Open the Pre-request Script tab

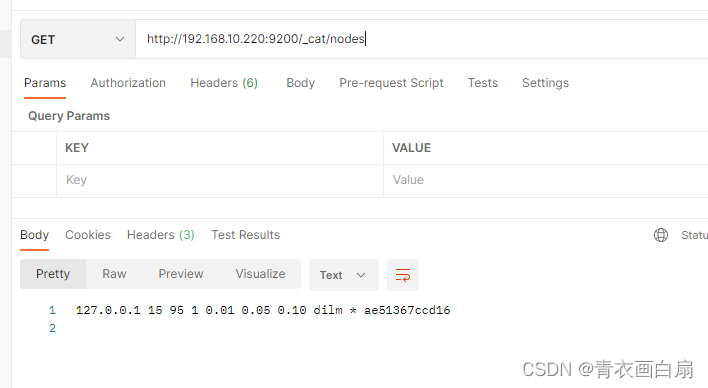[391, 83]
